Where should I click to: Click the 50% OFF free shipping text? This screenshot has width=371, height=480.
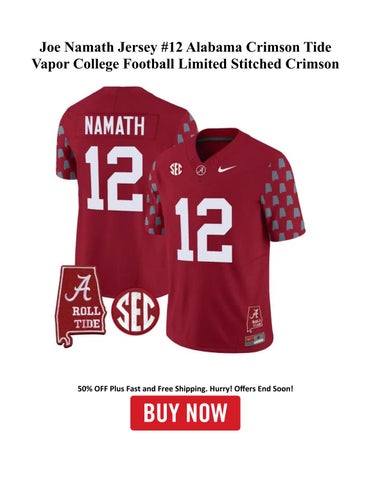[x=185, y=388]
